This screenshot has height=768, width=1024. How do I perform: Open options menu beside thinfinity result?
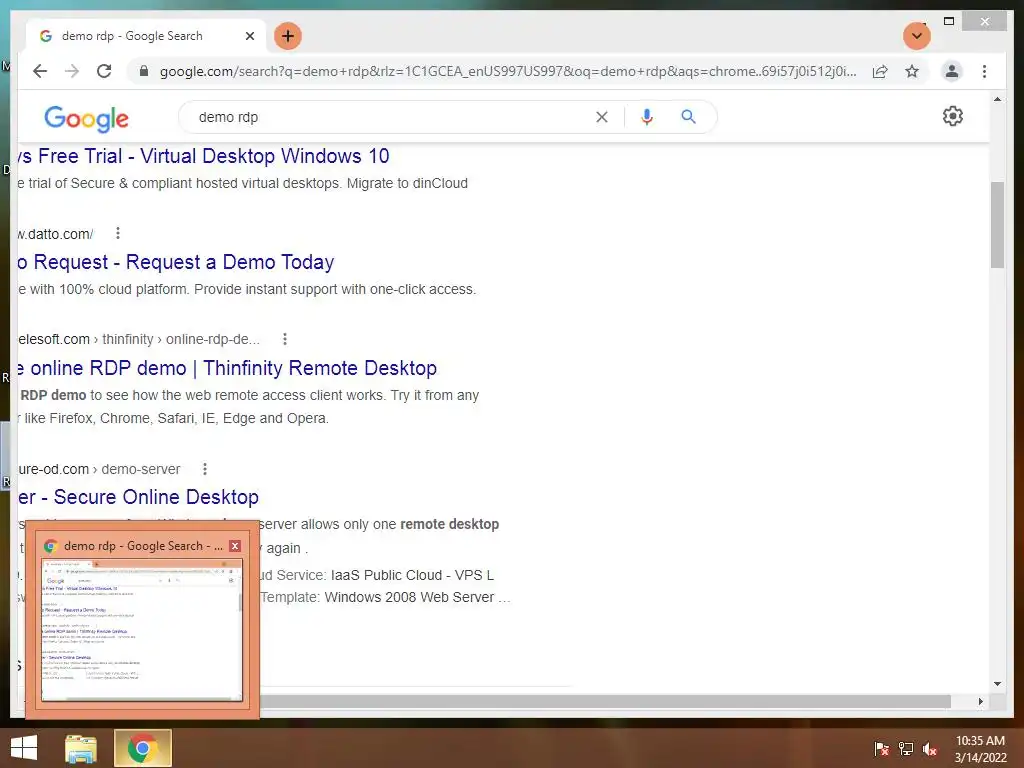point(284,339)
